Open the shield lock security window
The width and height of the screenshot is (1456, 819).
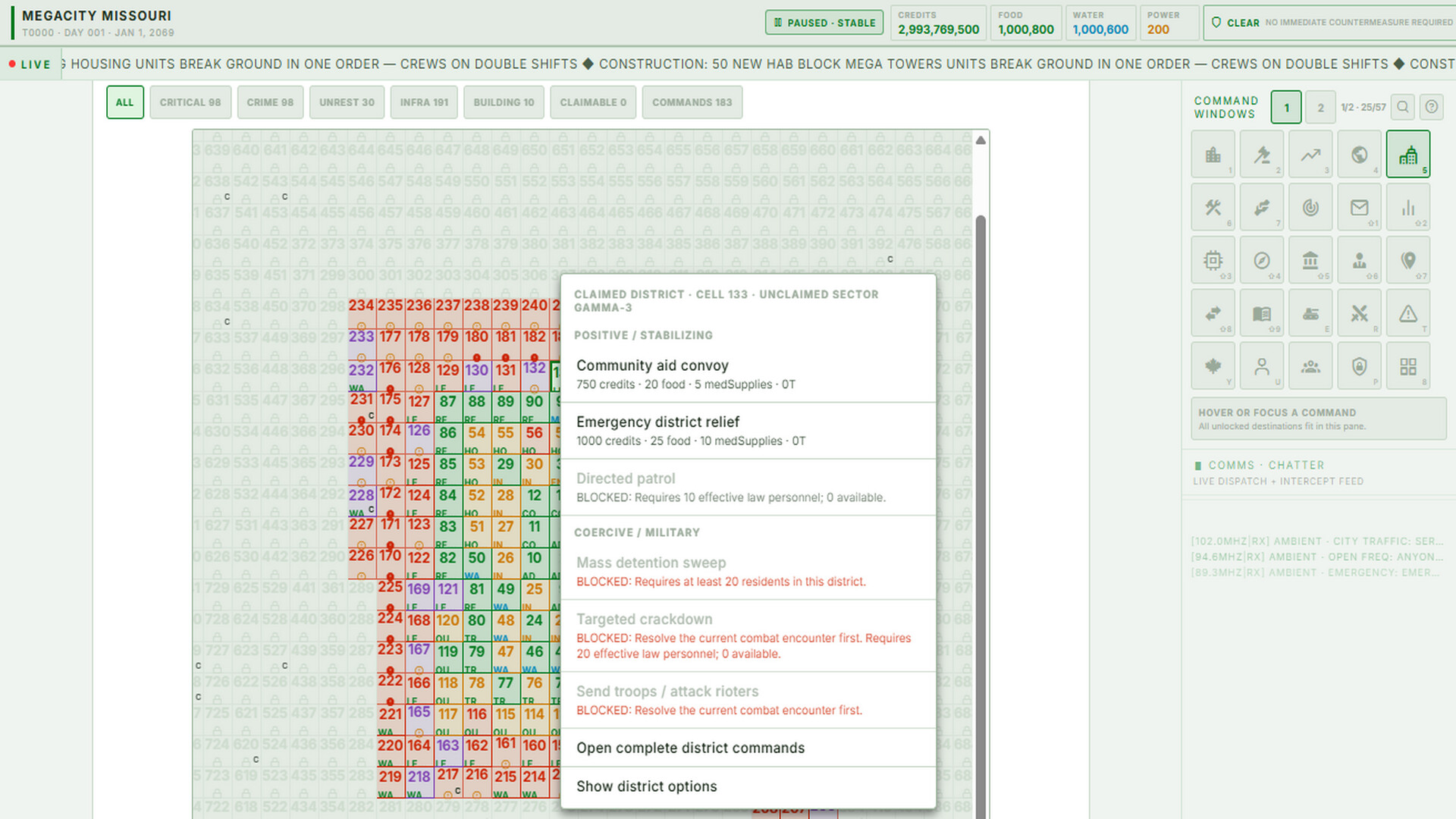click(1360, 366)
